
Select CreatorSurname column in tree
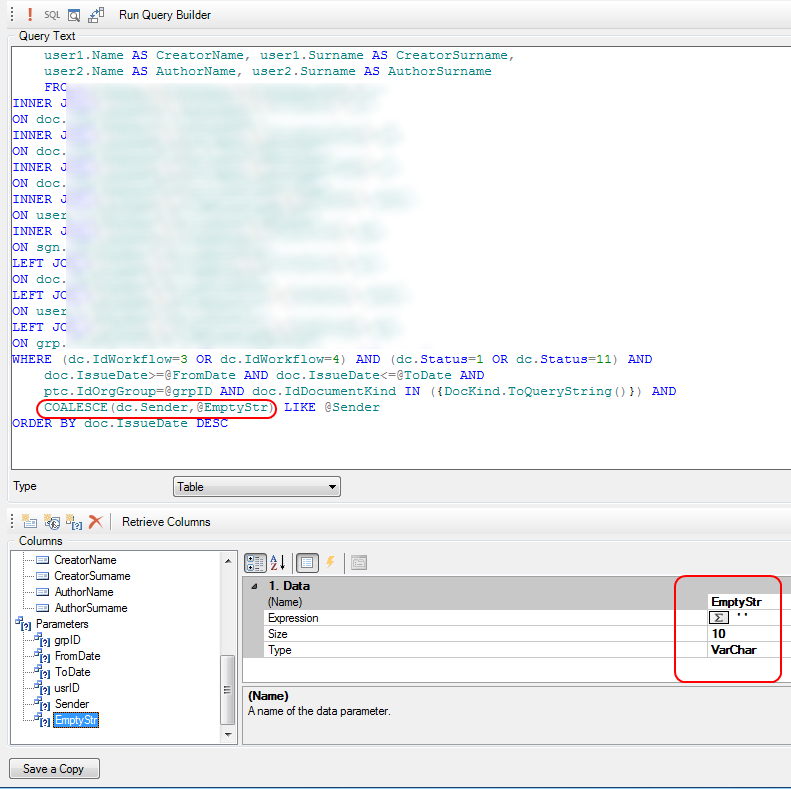92,576
